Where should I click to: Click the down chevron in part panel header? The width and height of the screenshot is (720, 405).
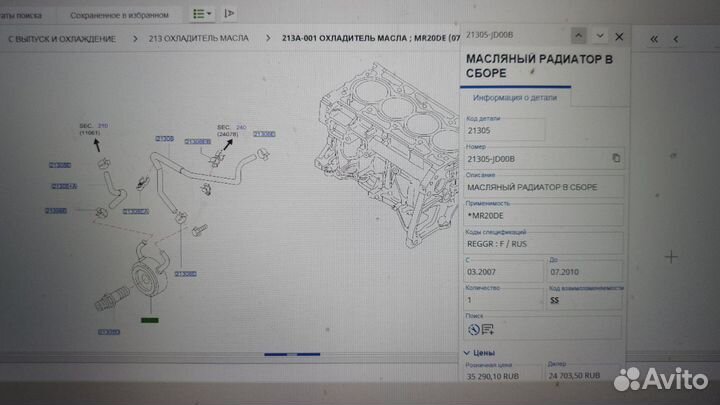(x=597, y=36)
